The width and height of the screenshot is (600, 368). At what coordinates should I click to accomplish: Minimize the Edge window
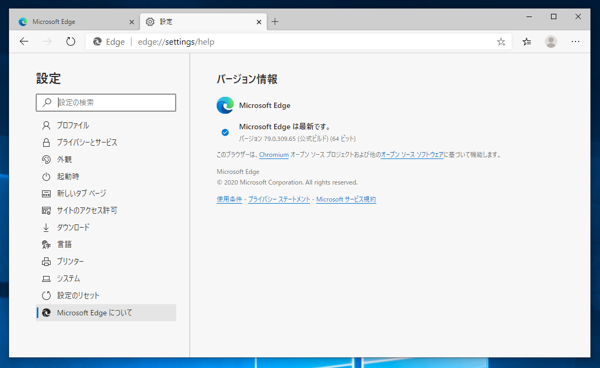(529, 16)
